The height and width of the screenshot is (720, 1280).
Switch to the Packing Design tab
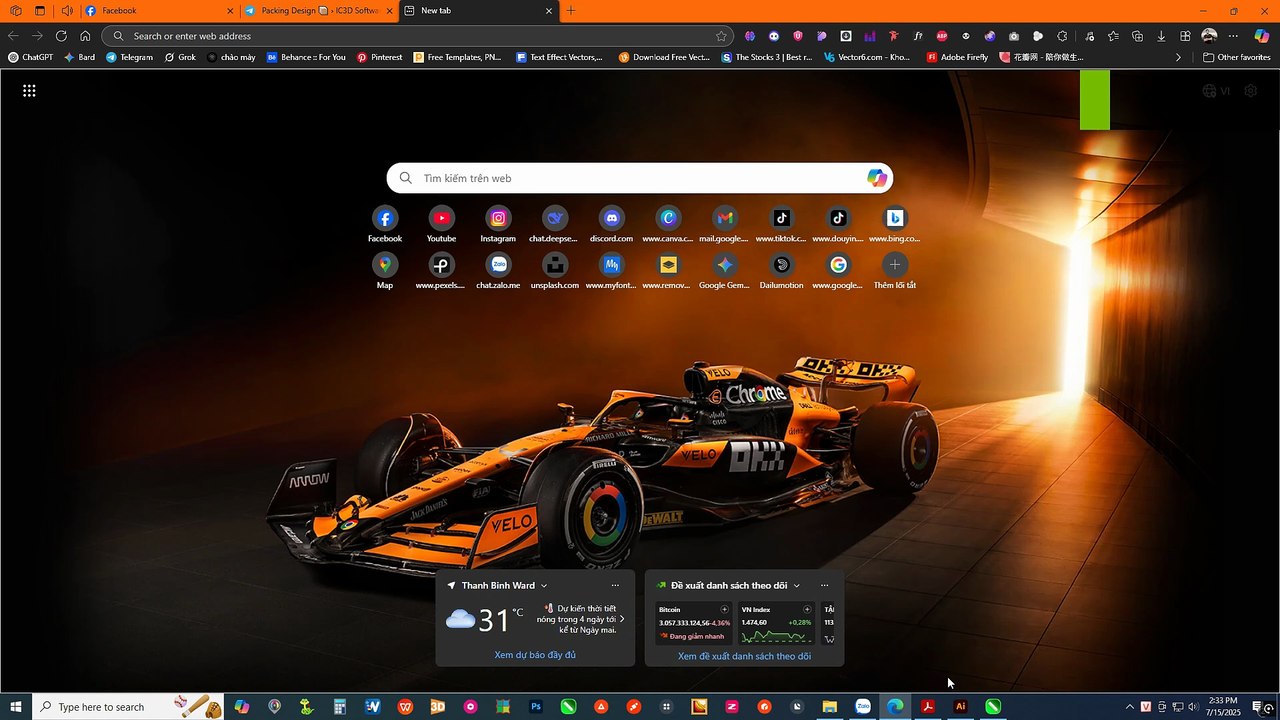316,11
